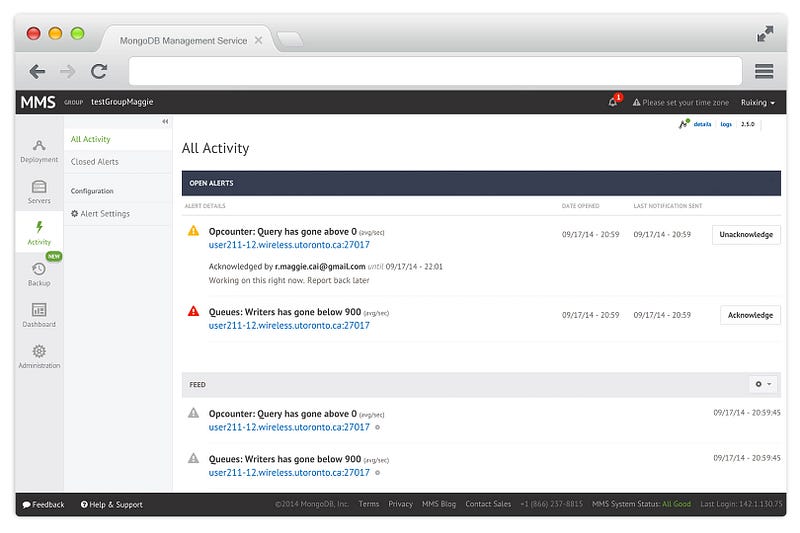Image resolution: width=800 pixels, height=533 pixels.
Task: Open the Dashboard section in sidebar
Action: tap(39, 315)
